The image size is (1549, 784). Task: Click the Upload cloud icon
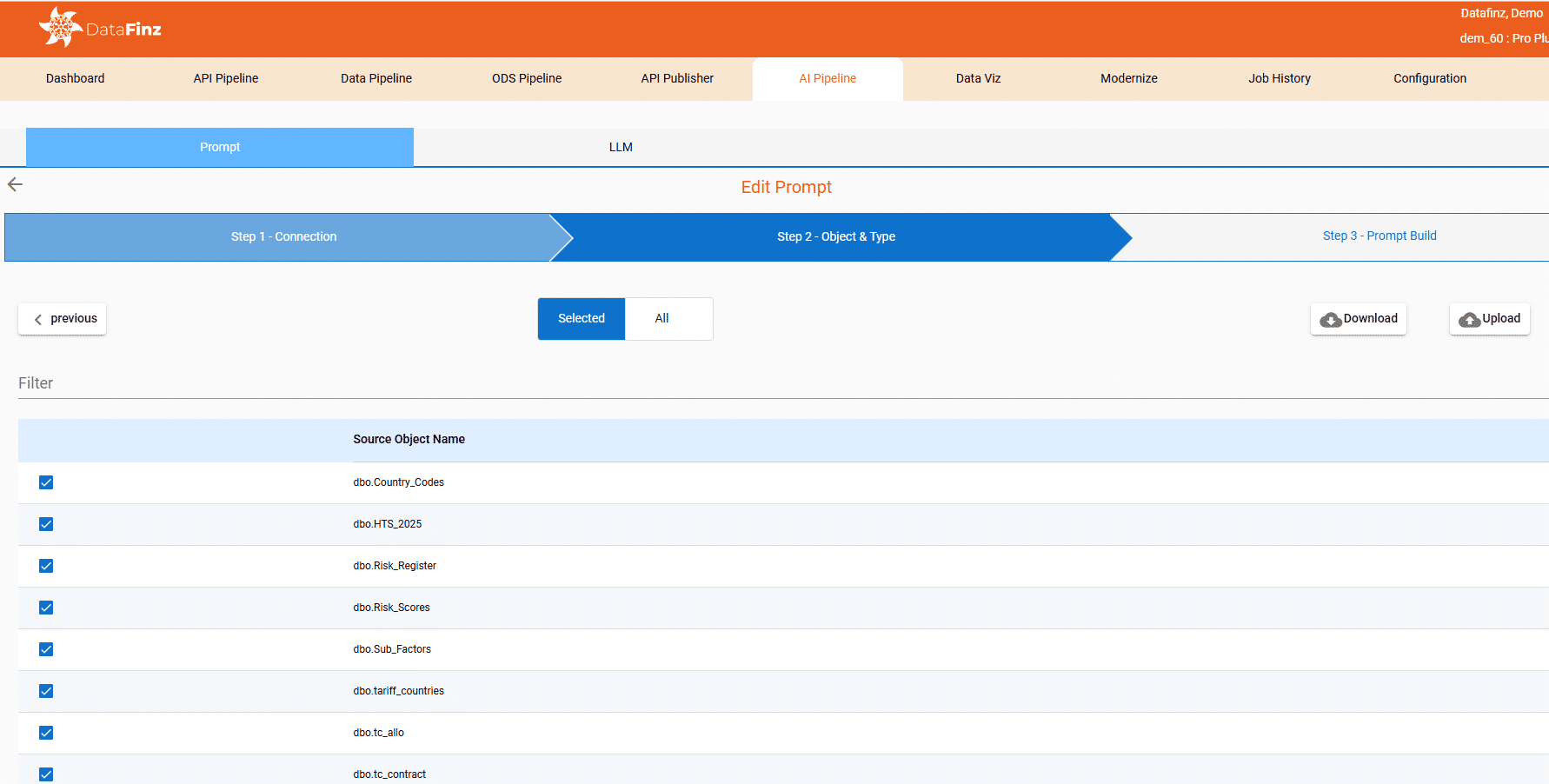click(1469, 320)
